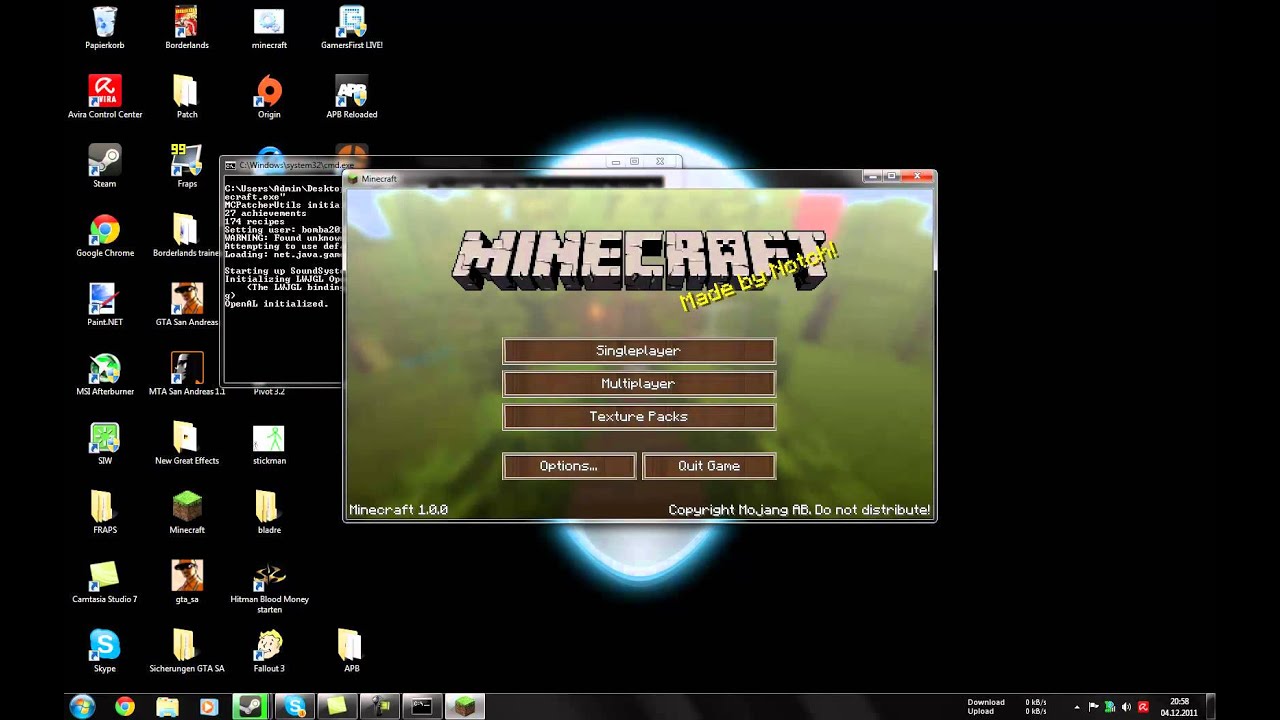The width and height of the screenshot is (1280, 720).
Task: Select the Sicherungen GTA SA folder
Action: (187, 651)
